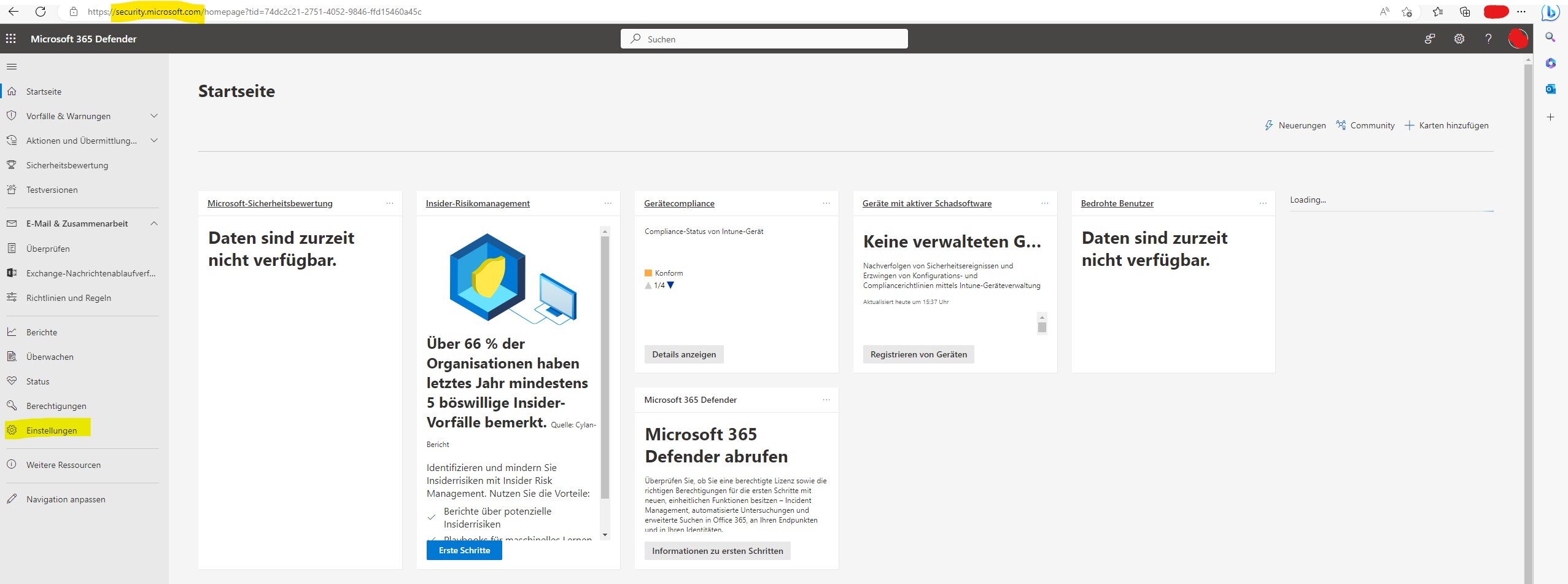Click the browser address bar URL

(x=255, y=12)
